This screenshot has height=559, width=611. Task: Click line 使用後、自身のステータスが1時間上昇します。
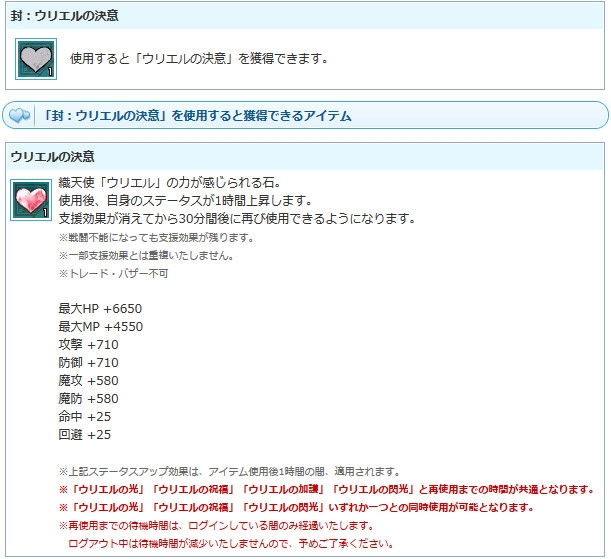(x=185, y=200)
